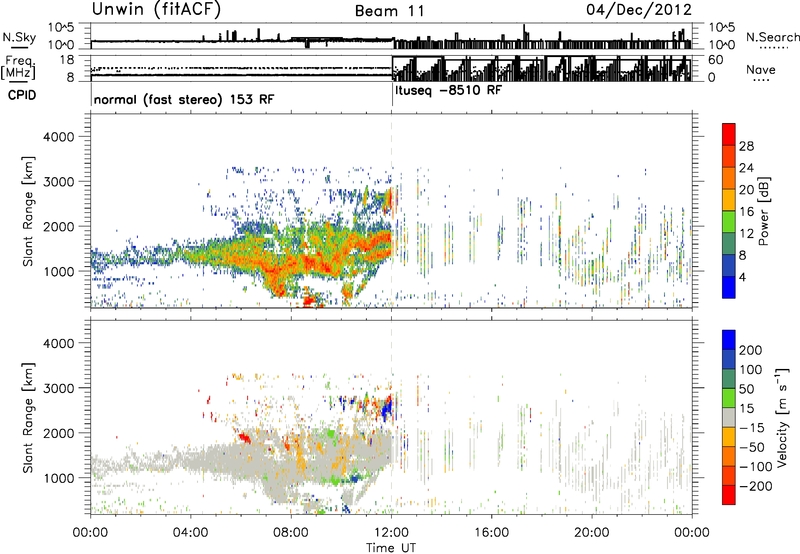Select the 'ltuseq -8510 RF' text
This screenshot has height=554, width=800.
point(448,90)
